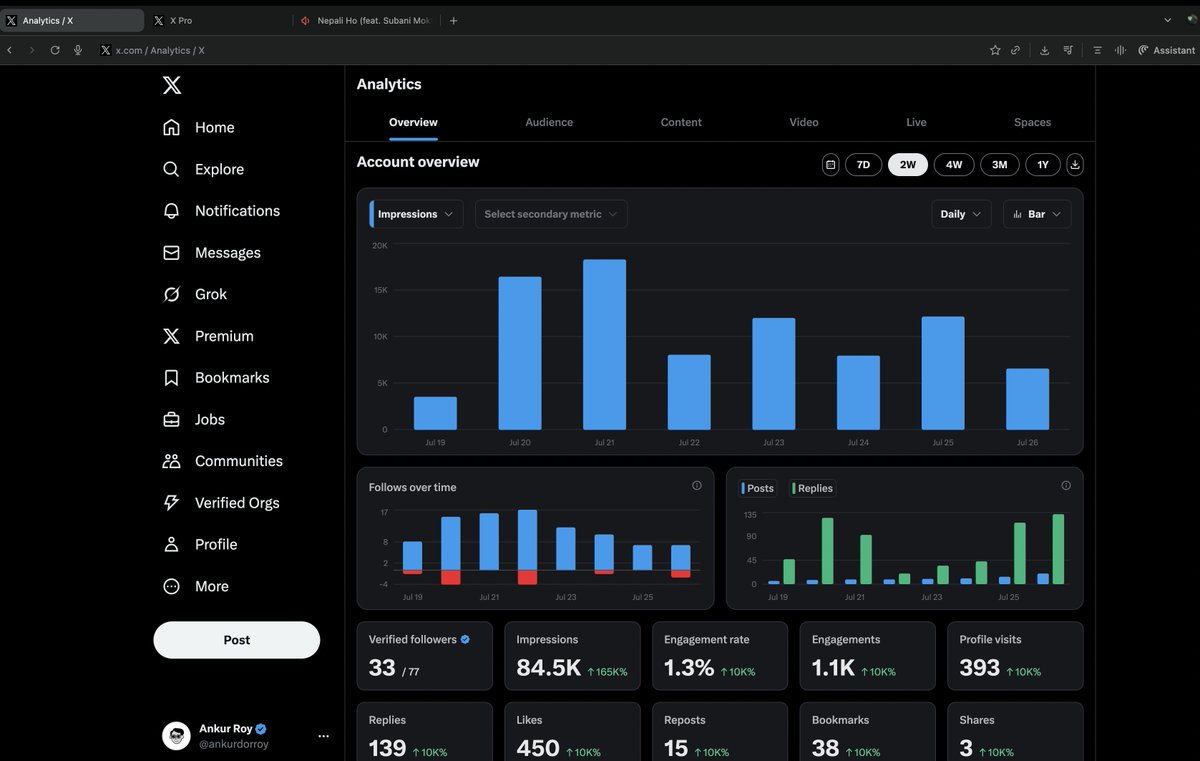Switch to the Spaces tab

[x=1032, y=122]
